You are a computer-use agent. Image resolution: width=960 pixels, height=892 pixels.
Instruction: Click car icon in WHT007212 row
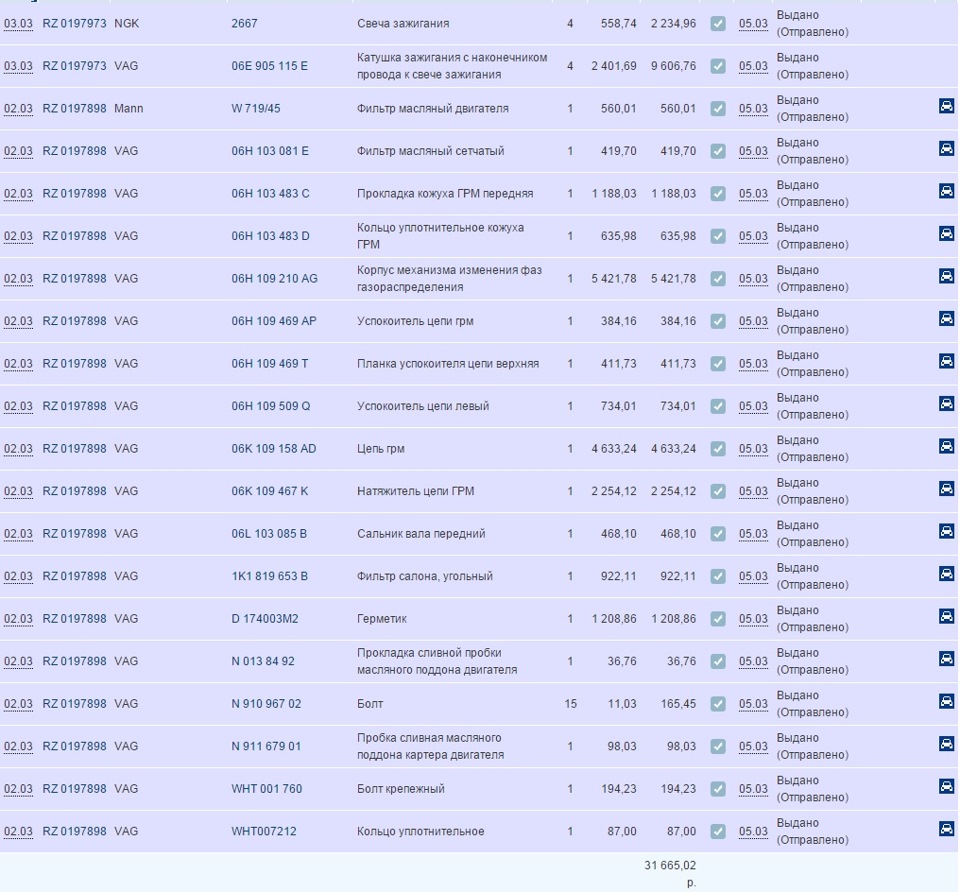[x=946, y=830]
